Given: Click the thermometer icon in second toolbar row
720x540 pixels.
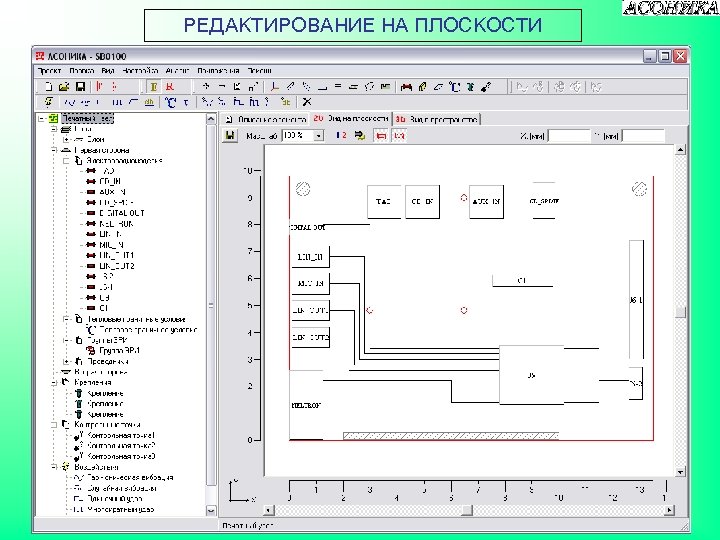Looking at the screenshot, I should pyautogui.click(x=171, y=102).
